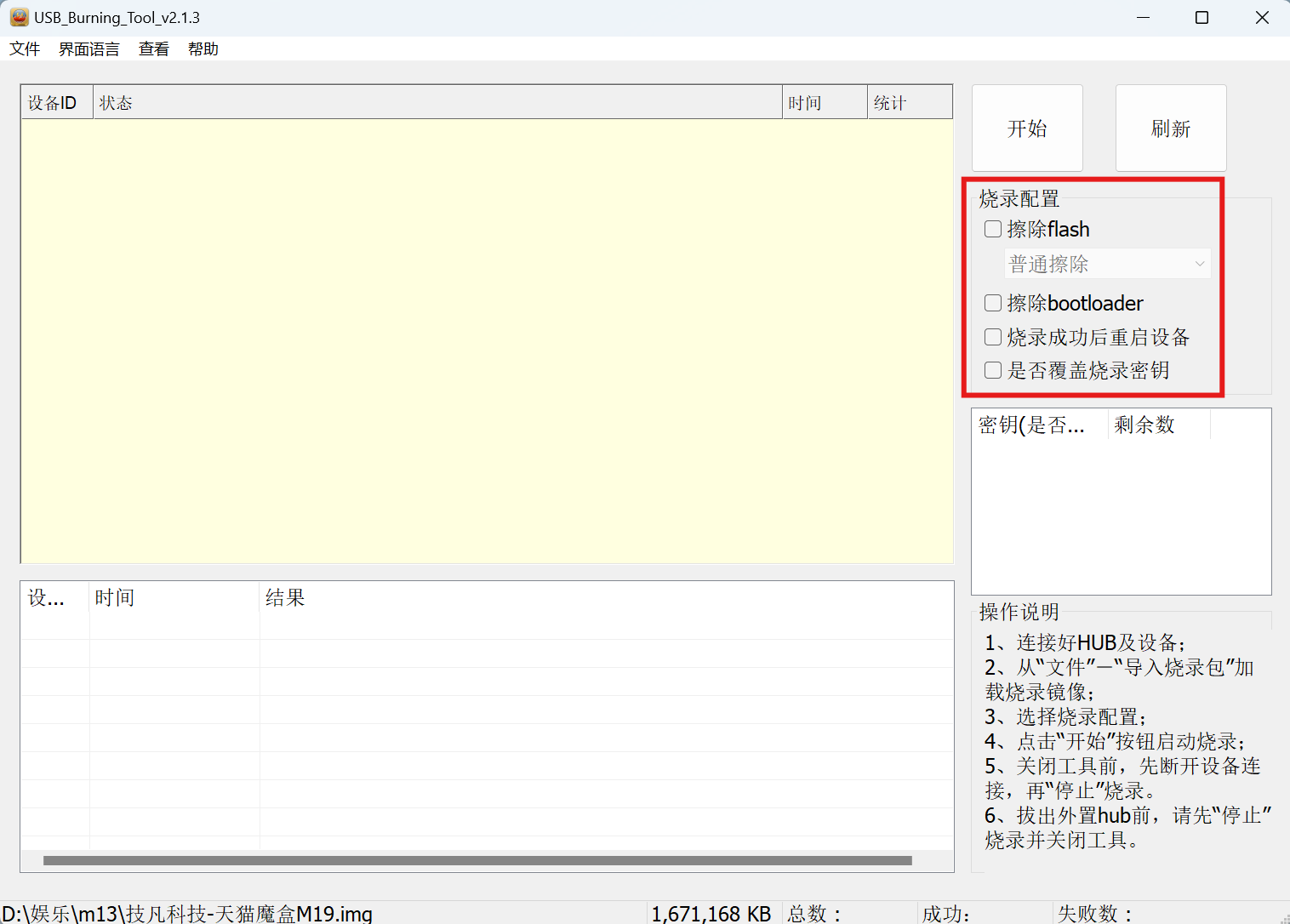
Task: Open the 文件 menu
Action: click(25, 49)
